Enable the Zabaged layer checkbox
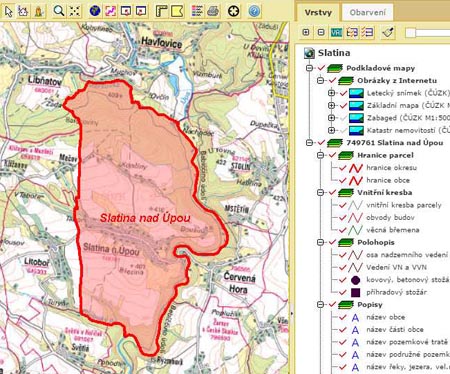This screenshot has width=450, height=374. coord(344,118)
